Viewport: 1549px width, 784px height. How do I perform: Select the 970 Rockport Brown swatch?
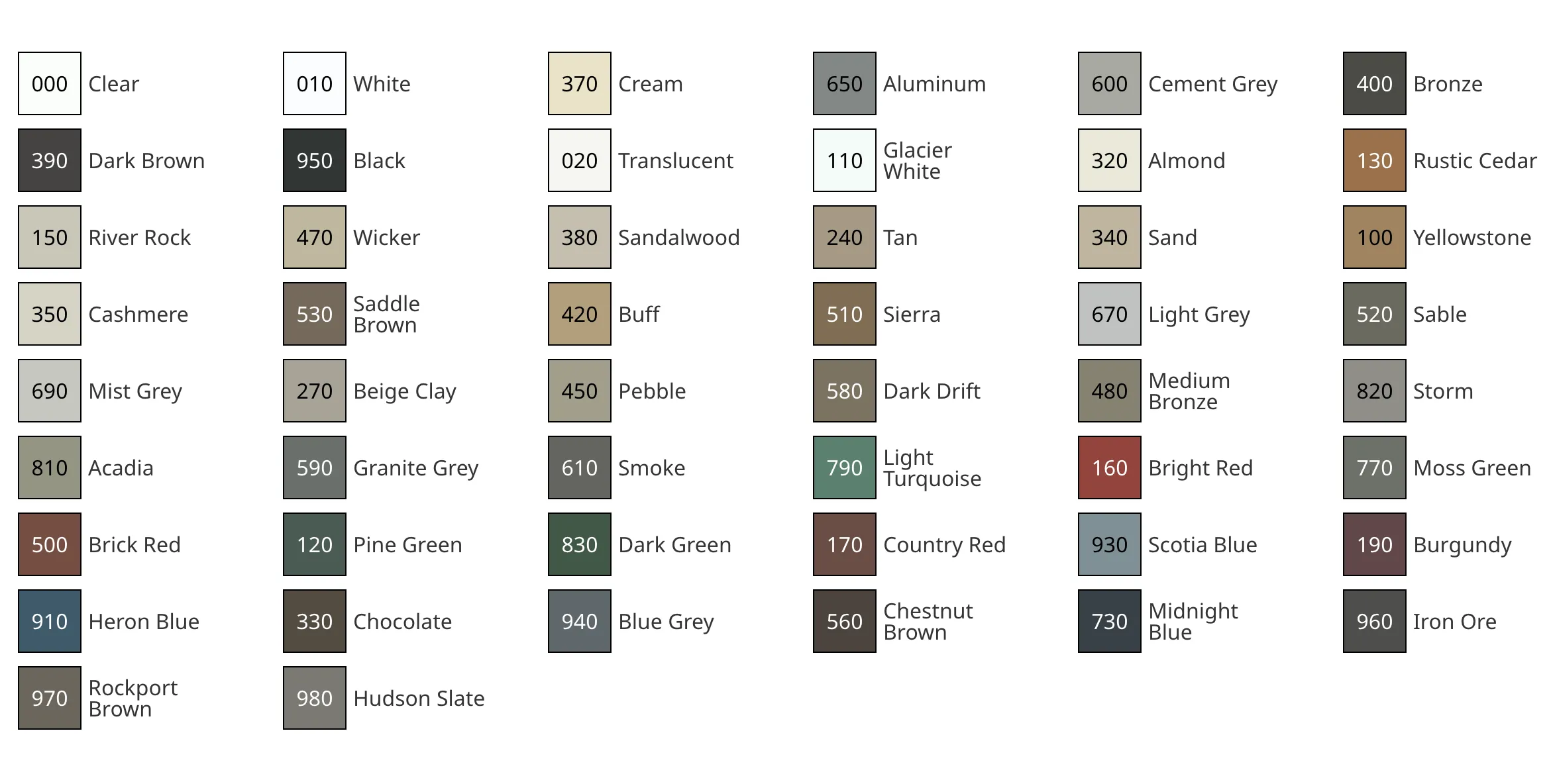pyautogui.click(x=50, y=698)
